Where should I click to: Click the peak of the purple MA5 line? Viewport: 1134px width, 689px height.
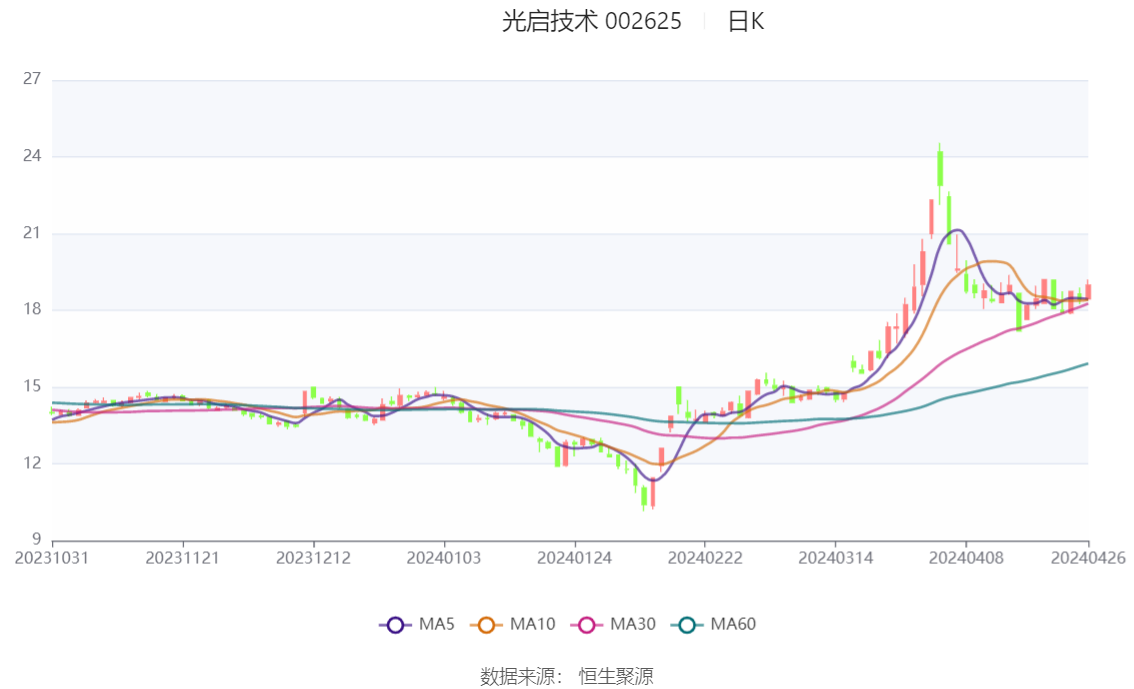[x=957, y=230]
